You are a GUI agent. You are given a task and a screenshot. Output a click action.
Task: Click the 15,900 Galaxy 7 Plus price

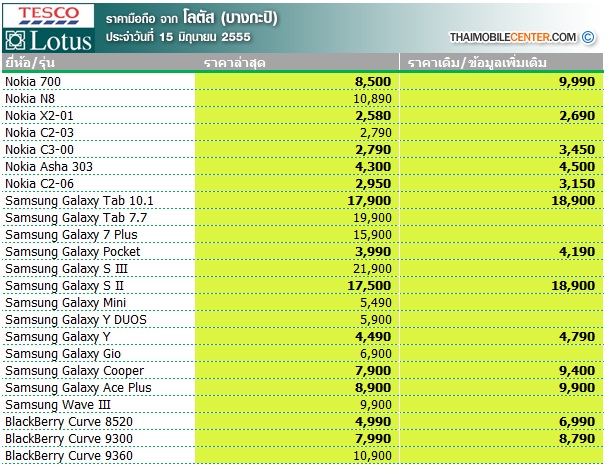[372, 235]
